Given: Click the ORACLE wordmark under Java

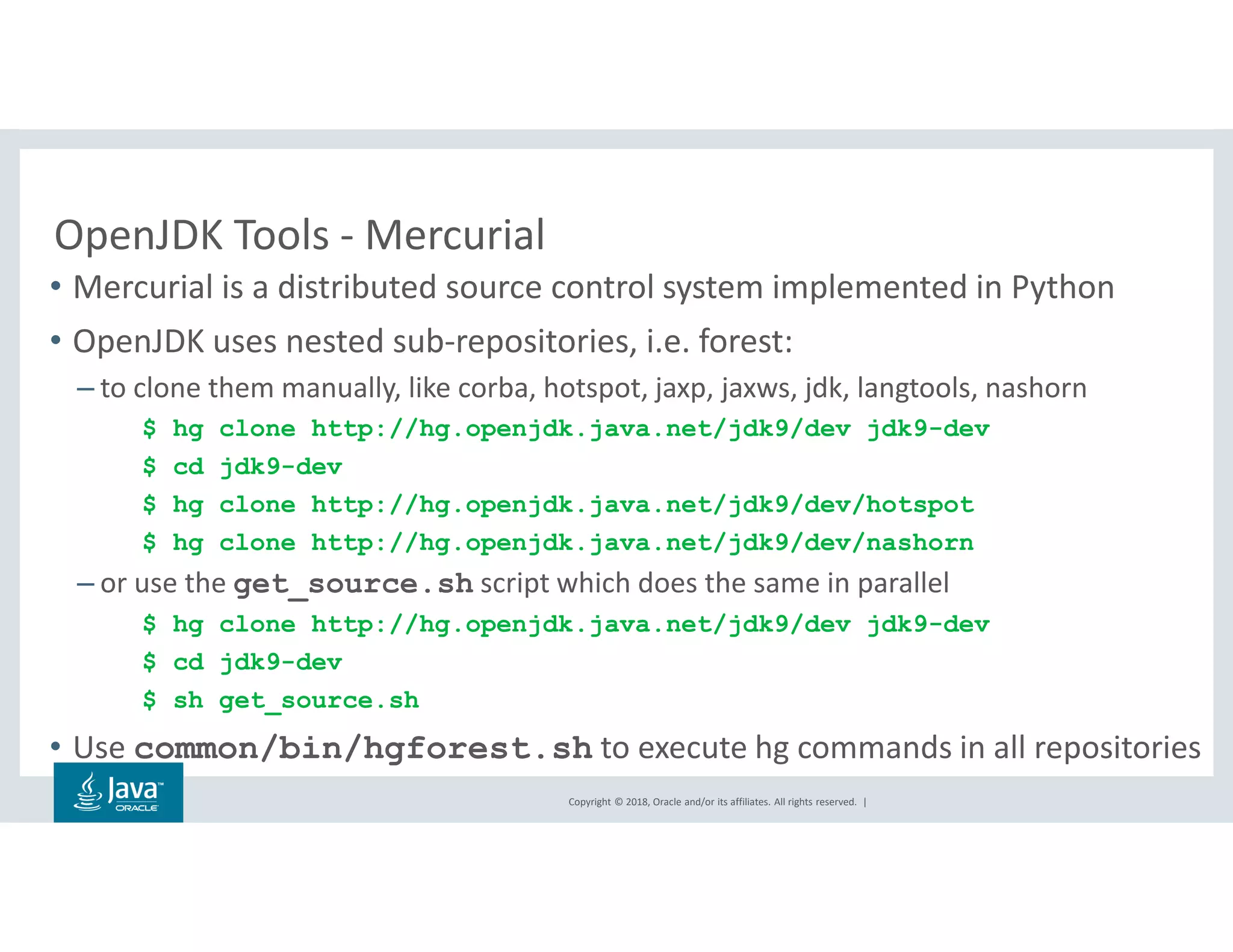Looking at the screenshot, I should (x=137, y=808).
